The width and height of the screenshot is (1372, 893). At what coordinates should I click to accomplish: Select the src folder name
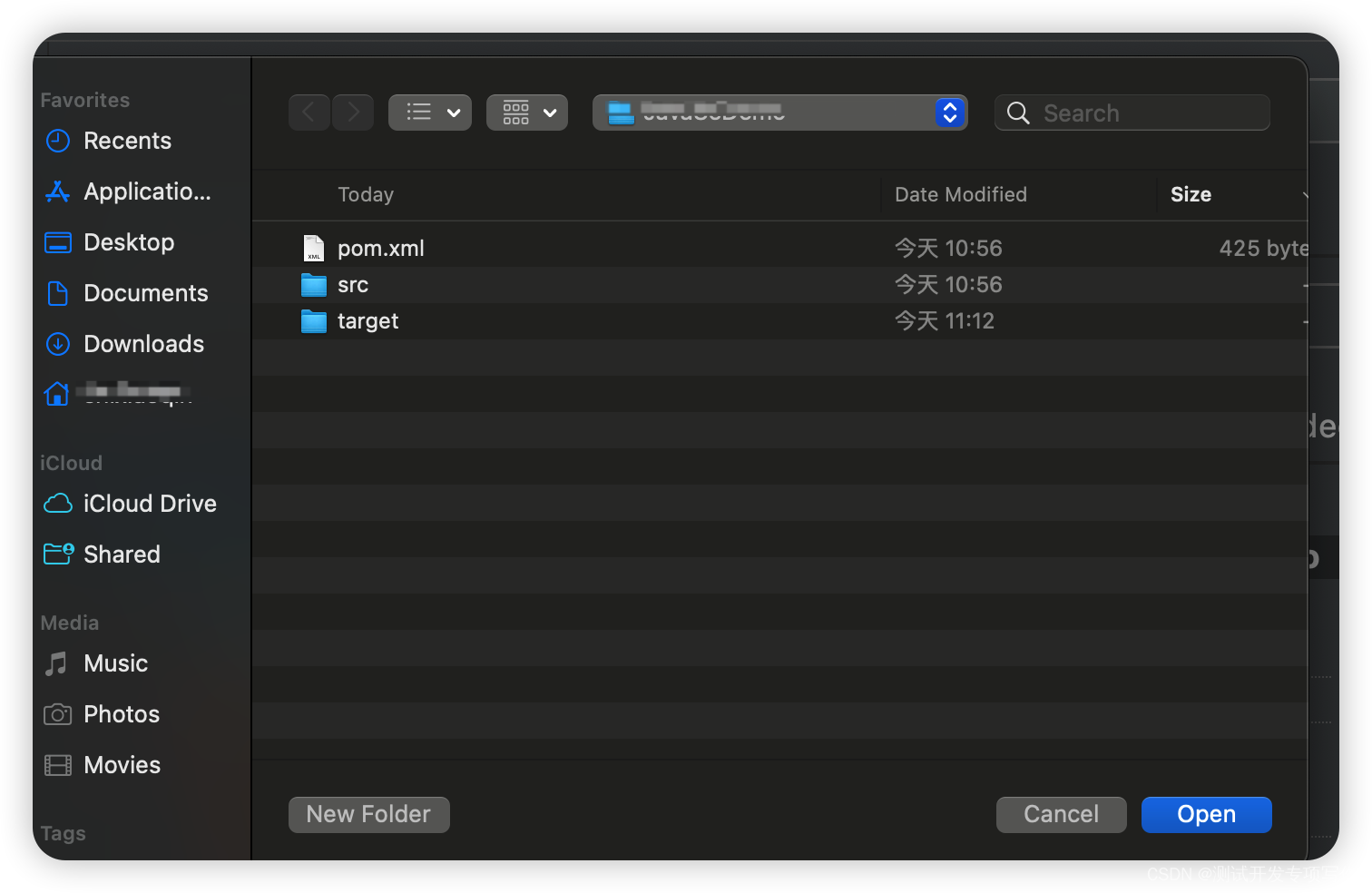(353, 285)
